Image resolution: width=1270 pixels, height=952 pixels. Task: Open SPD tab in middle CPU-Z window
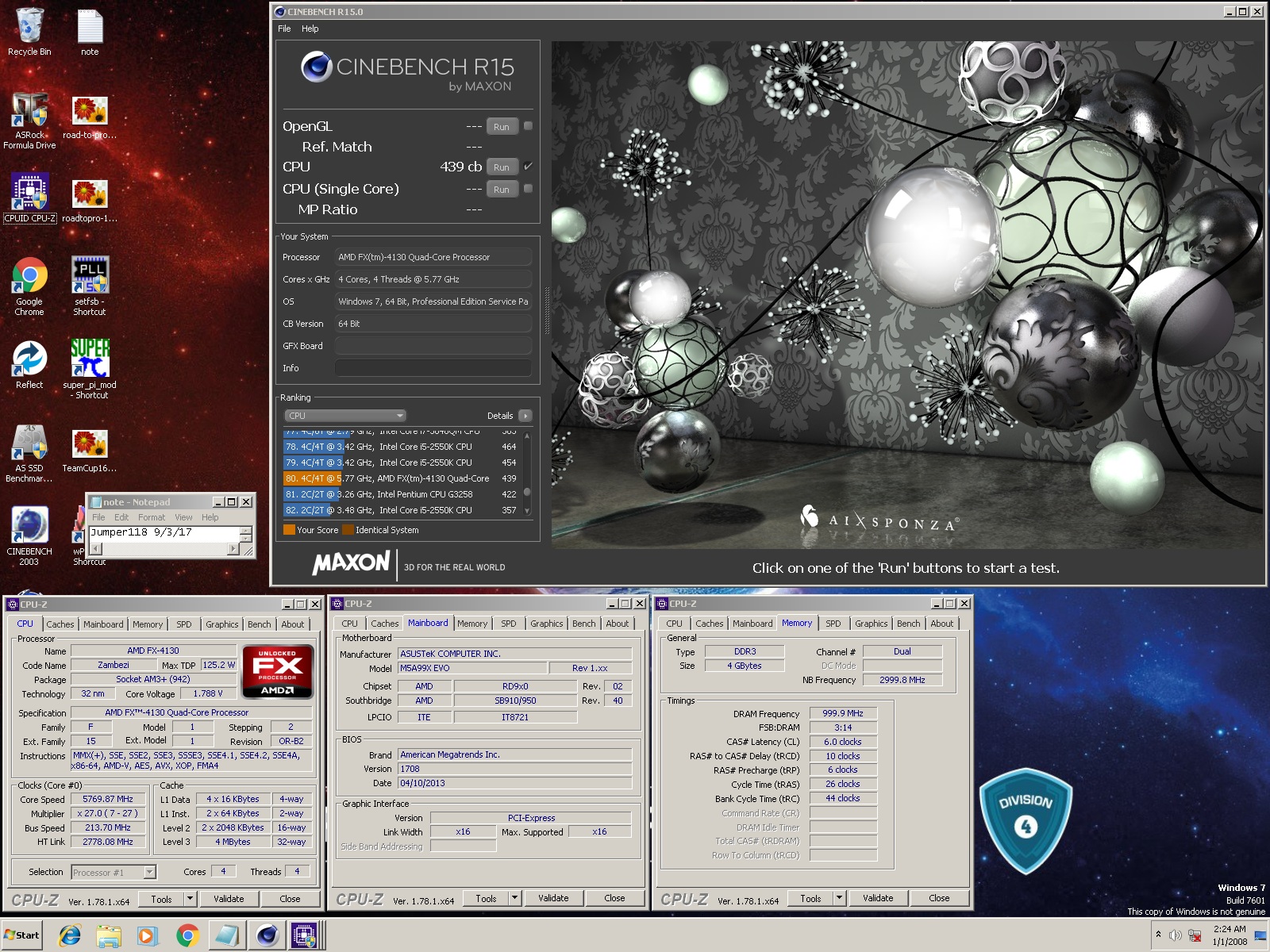509,624
